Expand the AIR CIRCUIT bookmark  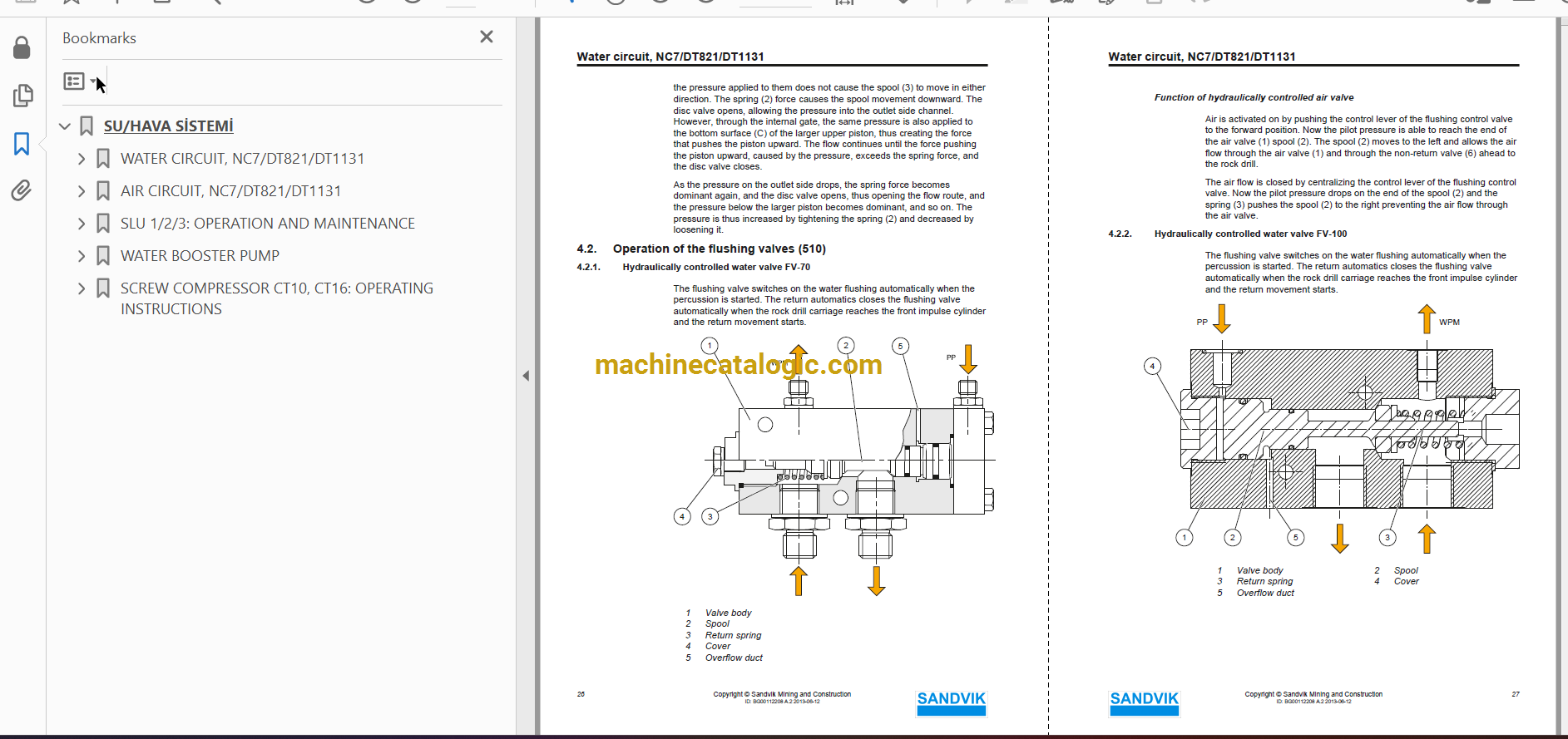coord(82,191)
